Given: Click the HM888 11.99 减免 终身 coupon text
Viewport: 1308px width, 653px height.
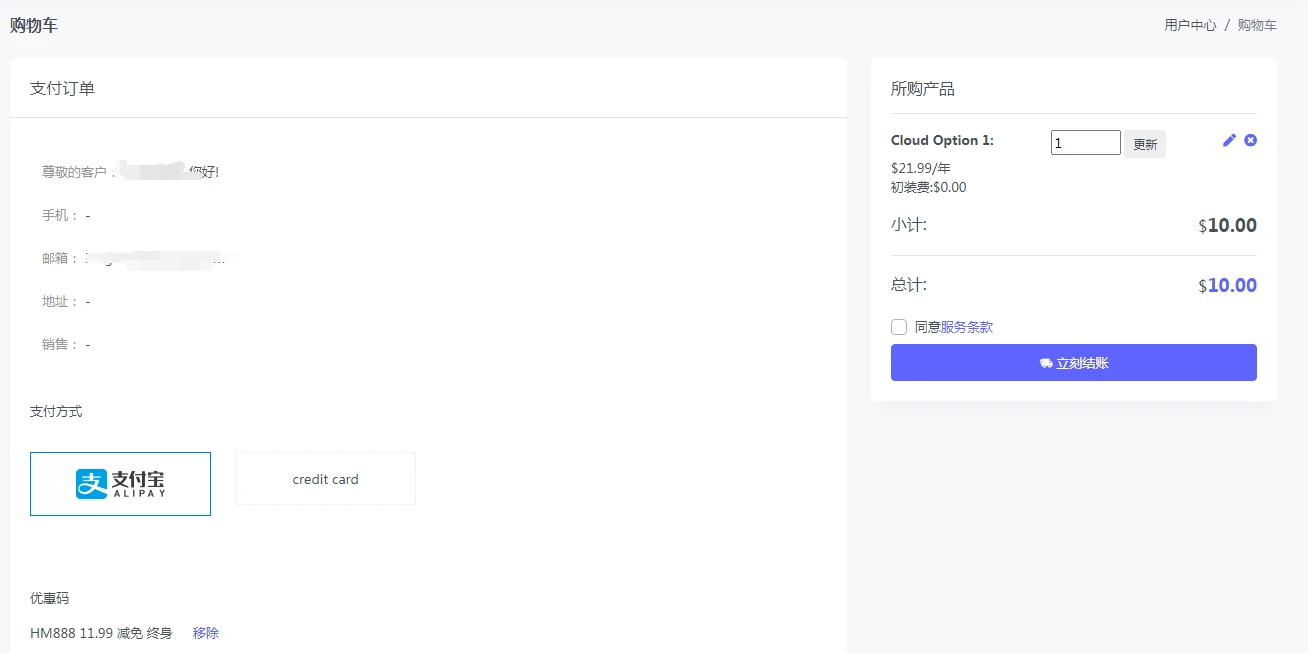Looking at the screenshot, I should [101, 633].
